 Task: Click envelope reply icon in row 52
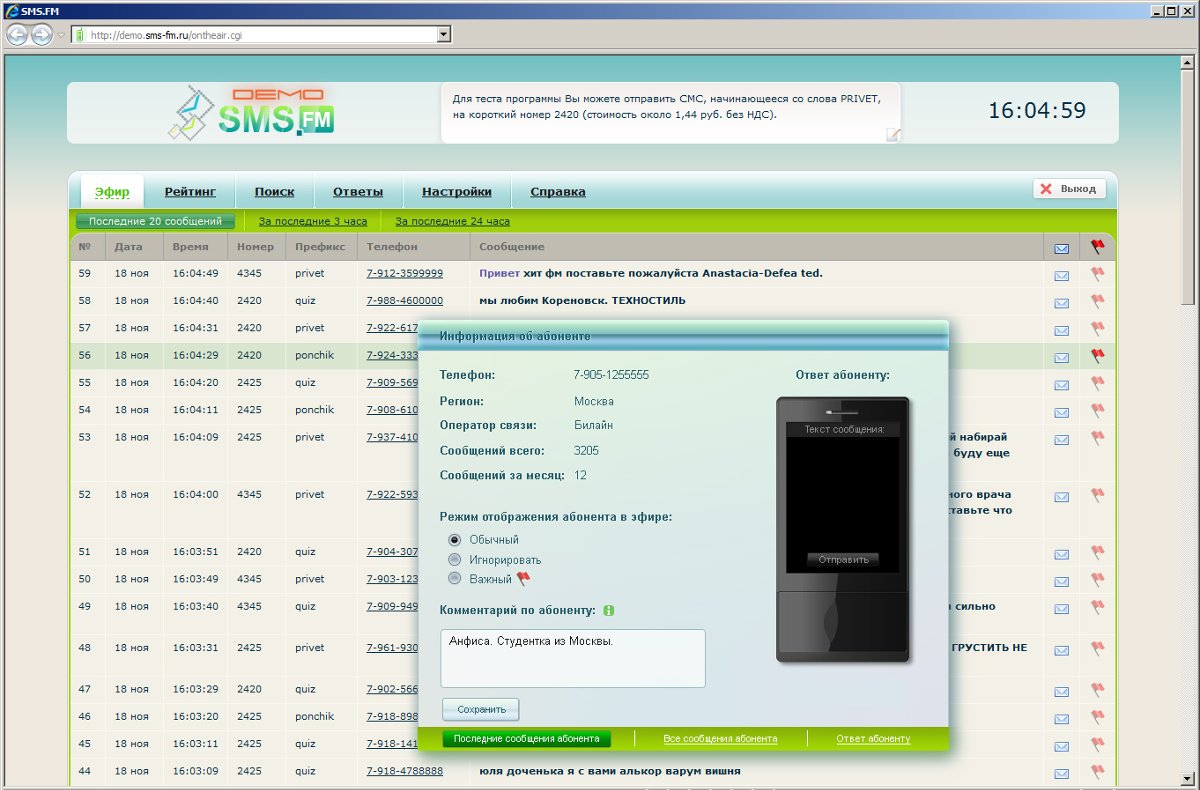coord(1061,496)
